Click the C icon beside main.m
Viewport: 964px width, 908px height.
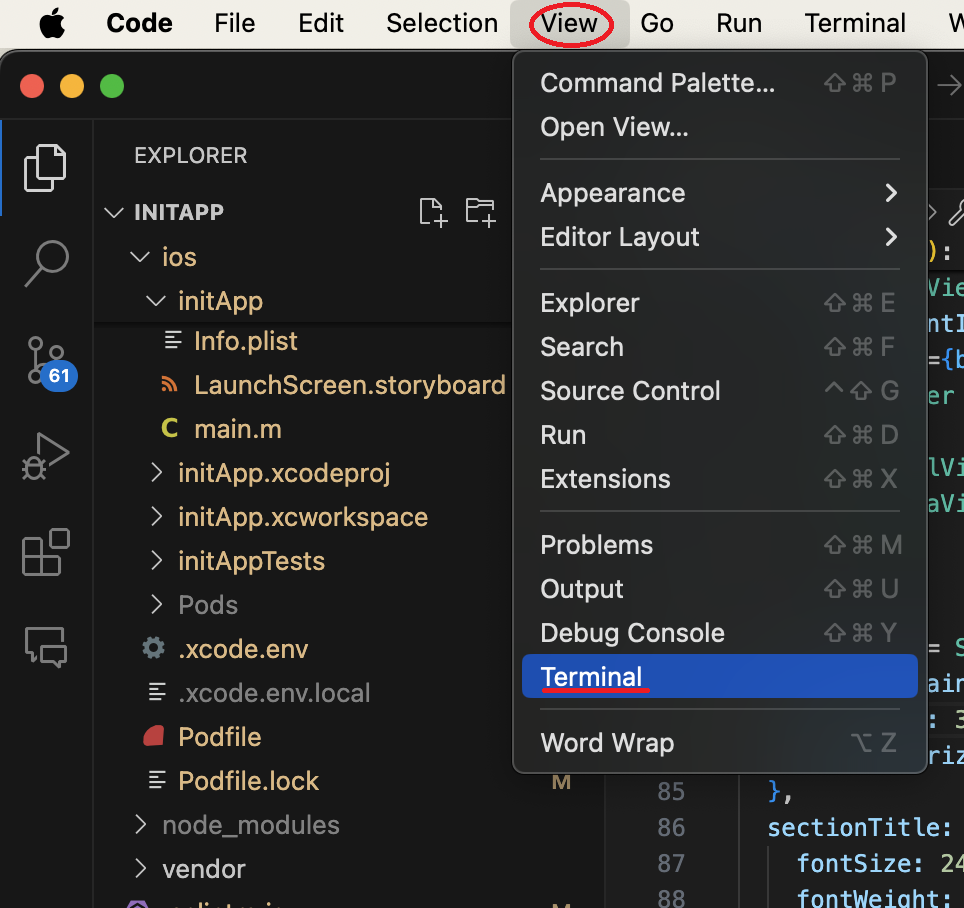click(170, 428)
